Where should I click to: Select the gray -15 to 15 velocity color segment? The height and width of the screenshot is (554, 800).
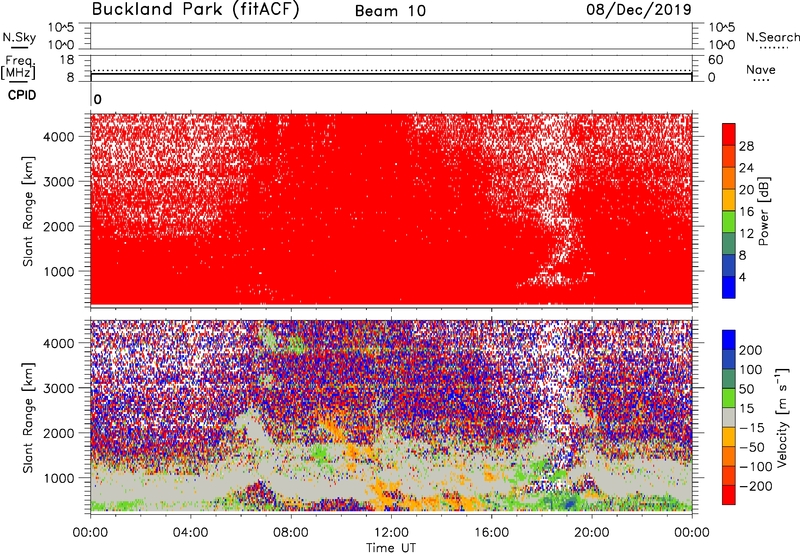(729, 418)
